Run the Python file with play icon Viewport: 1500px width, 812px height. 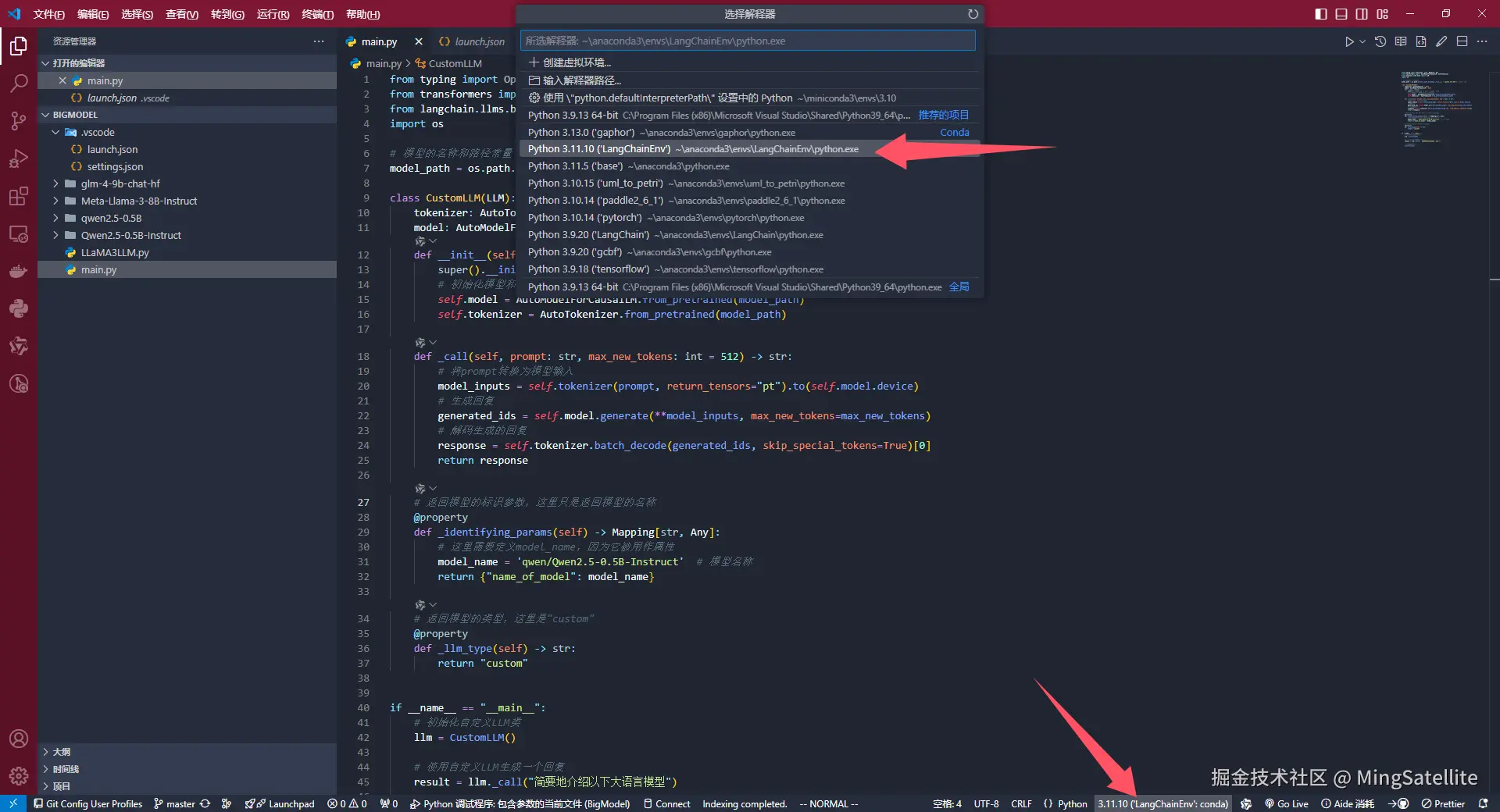coord(1349,41)
